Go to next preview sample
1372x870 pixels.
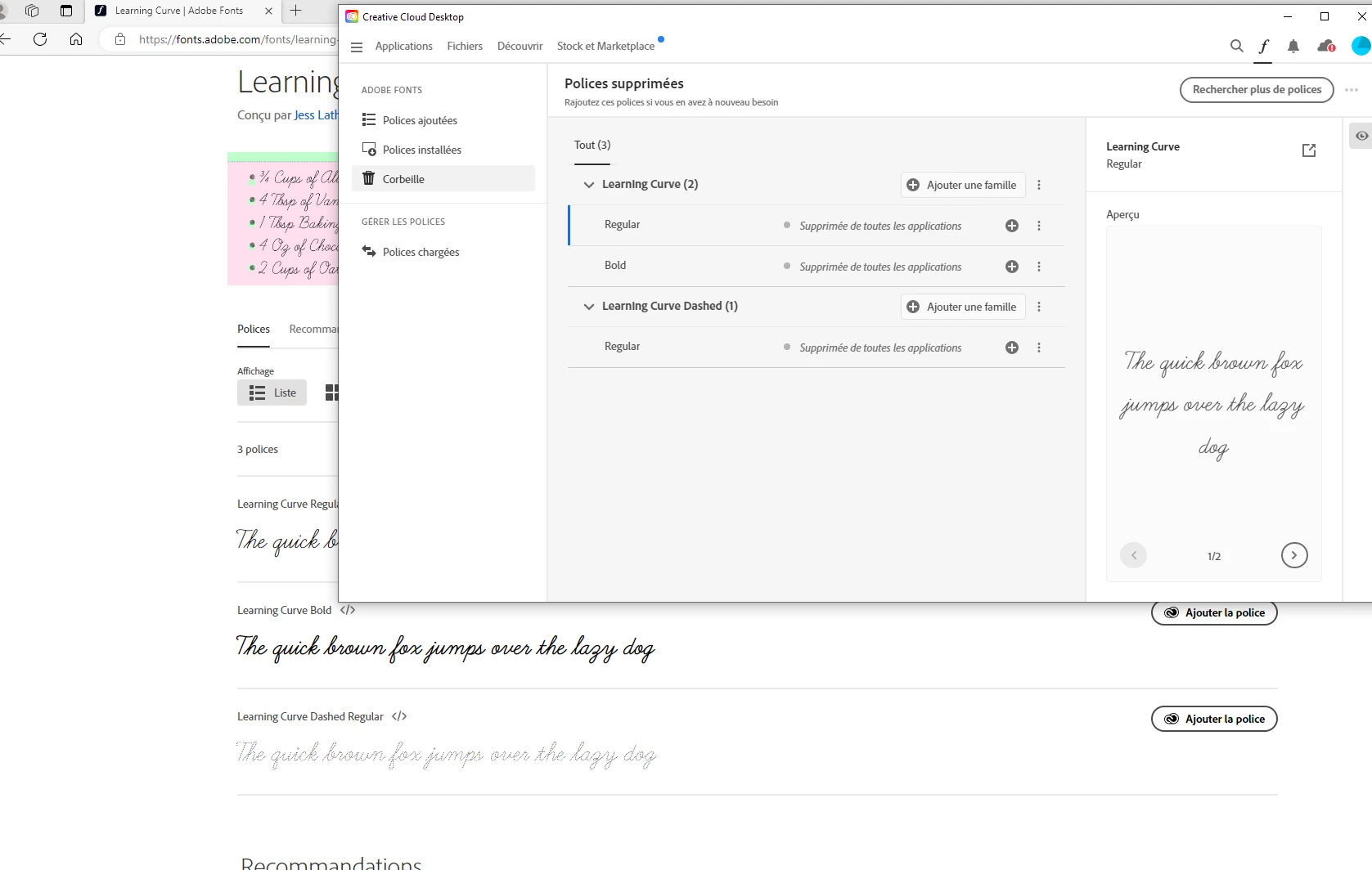[x=1294, y=555]
